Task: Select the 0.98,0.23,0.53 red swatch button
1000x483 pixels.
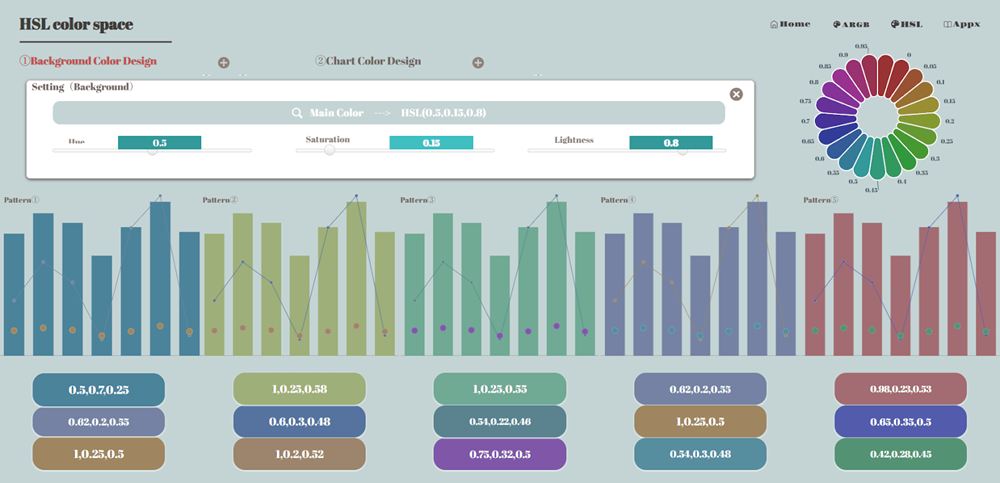Action: click(900, 389)
